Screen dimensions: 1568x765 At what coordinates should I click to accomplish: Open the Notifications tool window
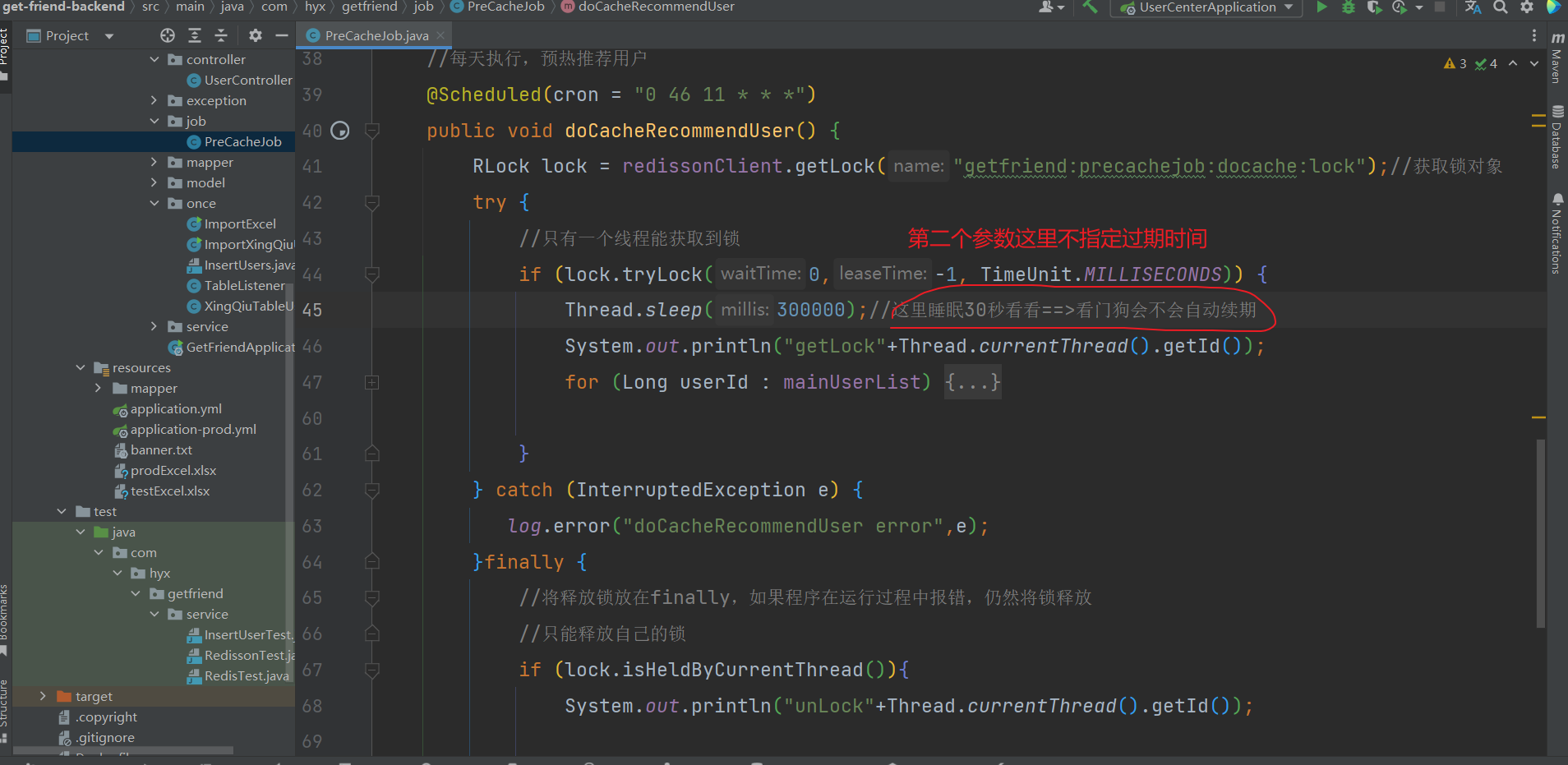[1556, 233]
